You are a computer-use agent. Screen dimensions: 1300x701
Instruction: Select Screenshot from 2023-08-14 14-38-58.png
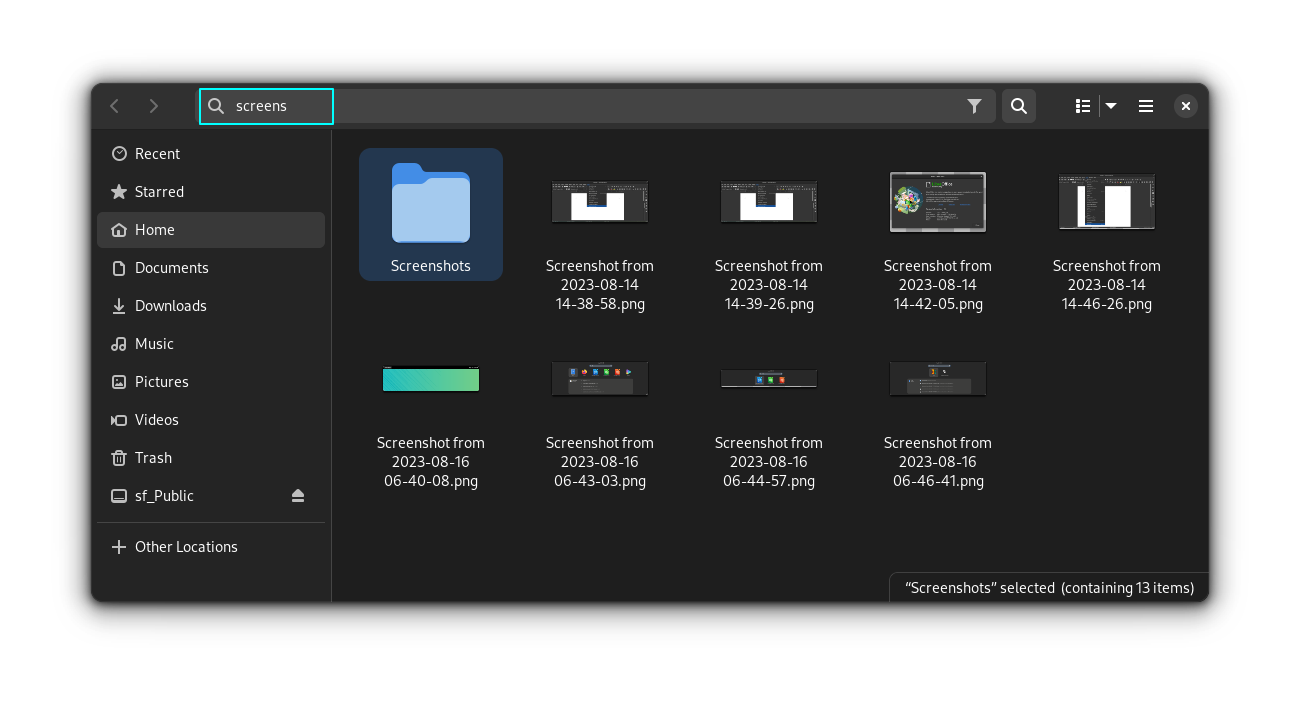pos(599,202)
